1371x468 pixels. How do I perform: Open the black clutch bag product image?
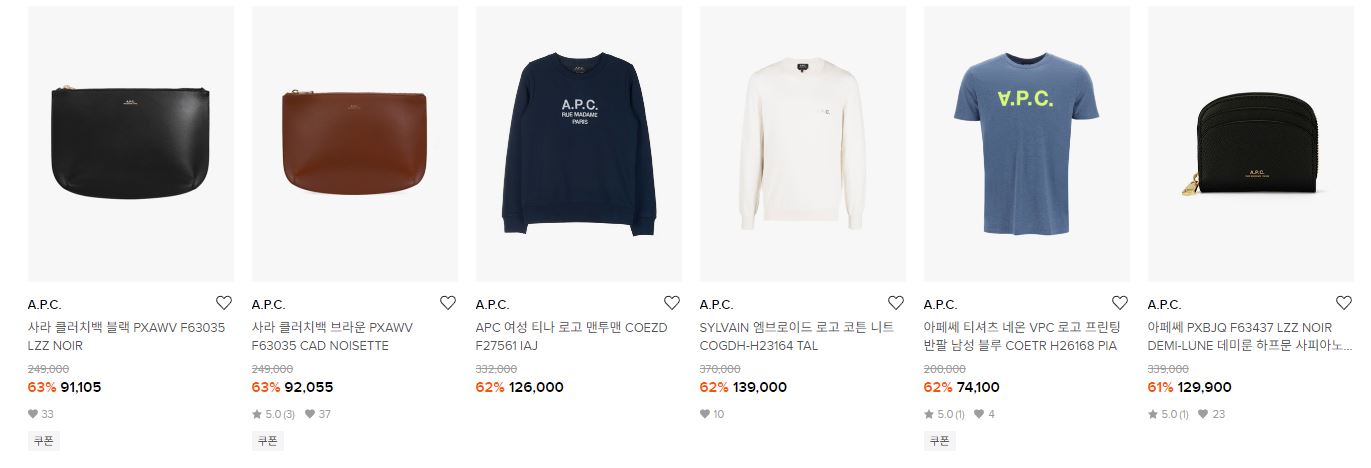point(131,144)
